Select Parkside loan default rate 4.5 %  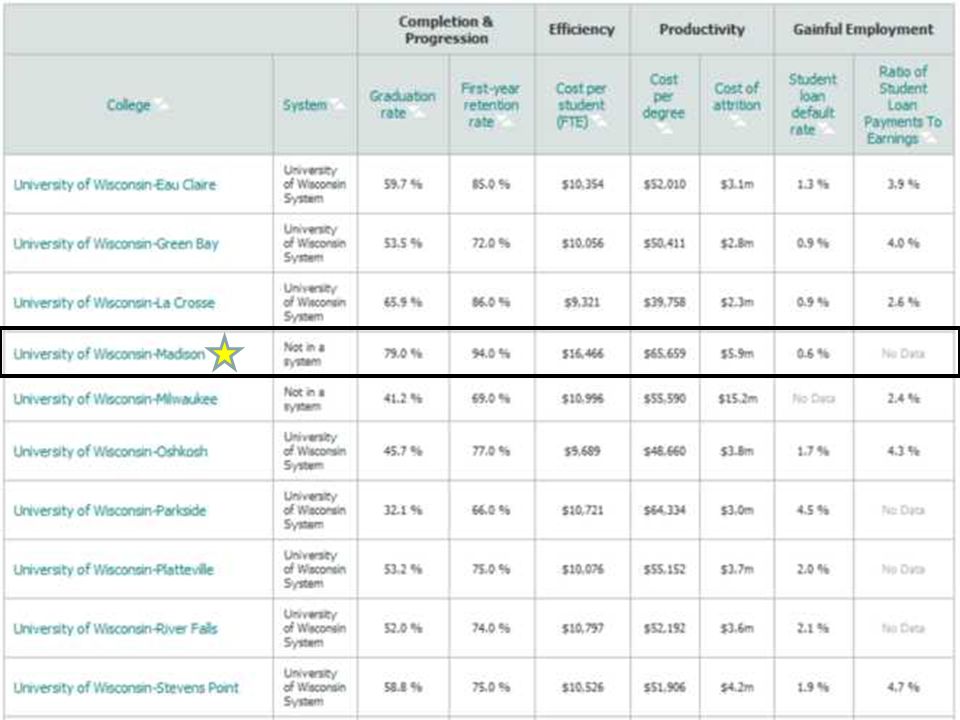812,510
